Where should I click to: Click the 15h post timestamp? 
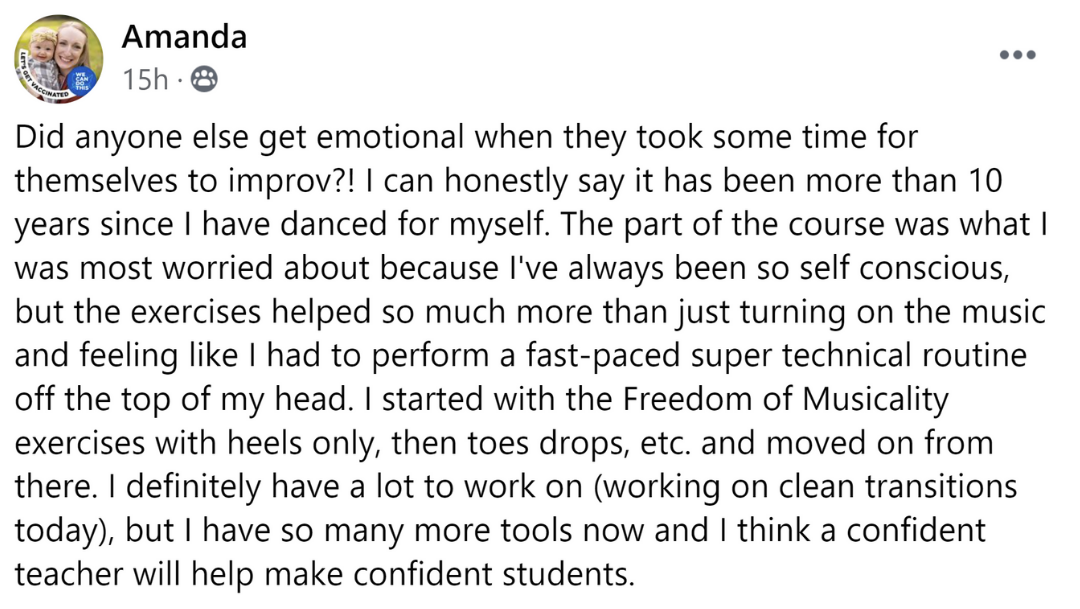click(145, 80)
